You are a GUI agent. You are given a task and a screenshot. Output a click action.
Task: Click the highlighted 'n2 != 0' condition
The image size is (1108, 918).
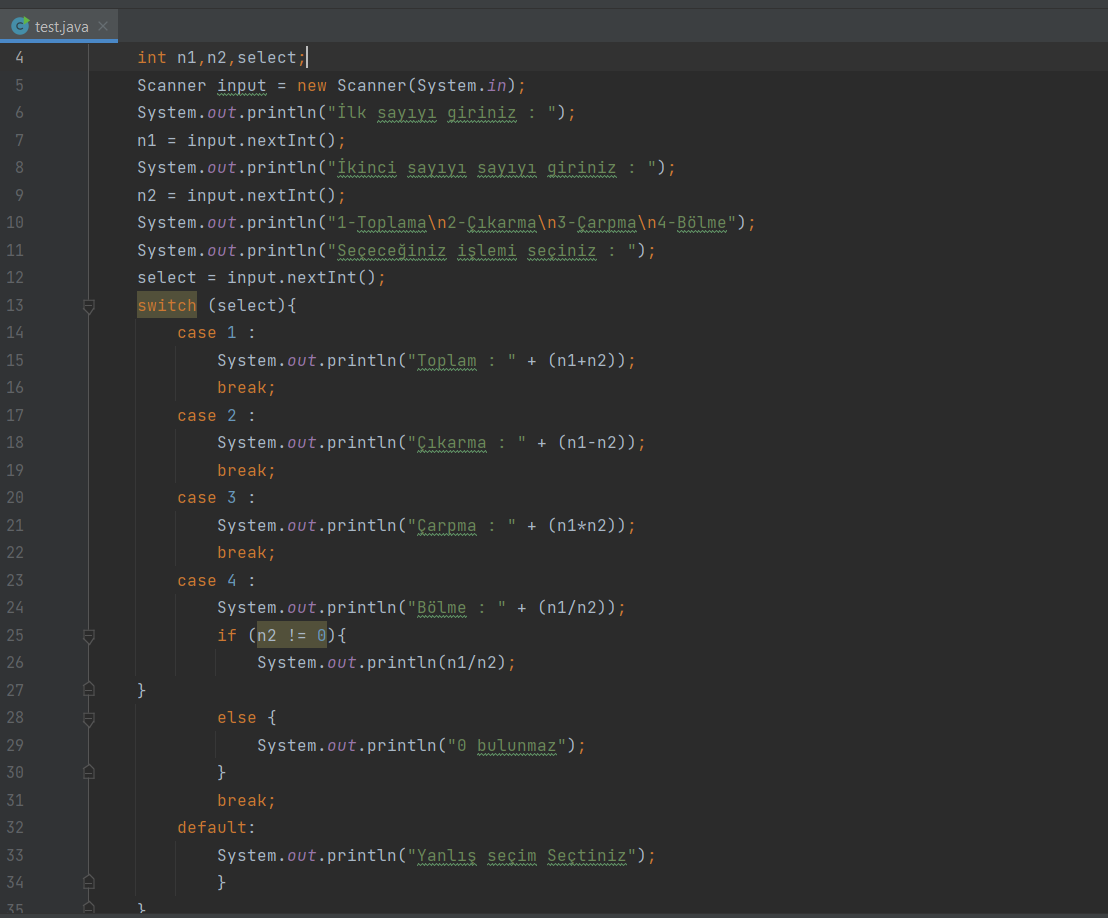point(291,635)
